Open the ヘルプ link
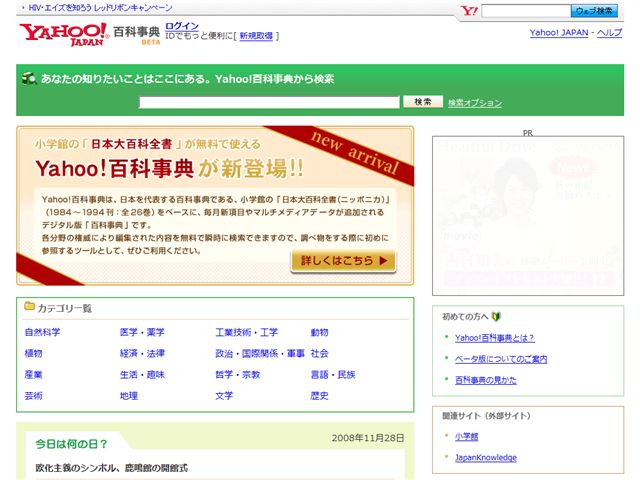The height and width of the screenshot is (480, 640). pos(609,33)
